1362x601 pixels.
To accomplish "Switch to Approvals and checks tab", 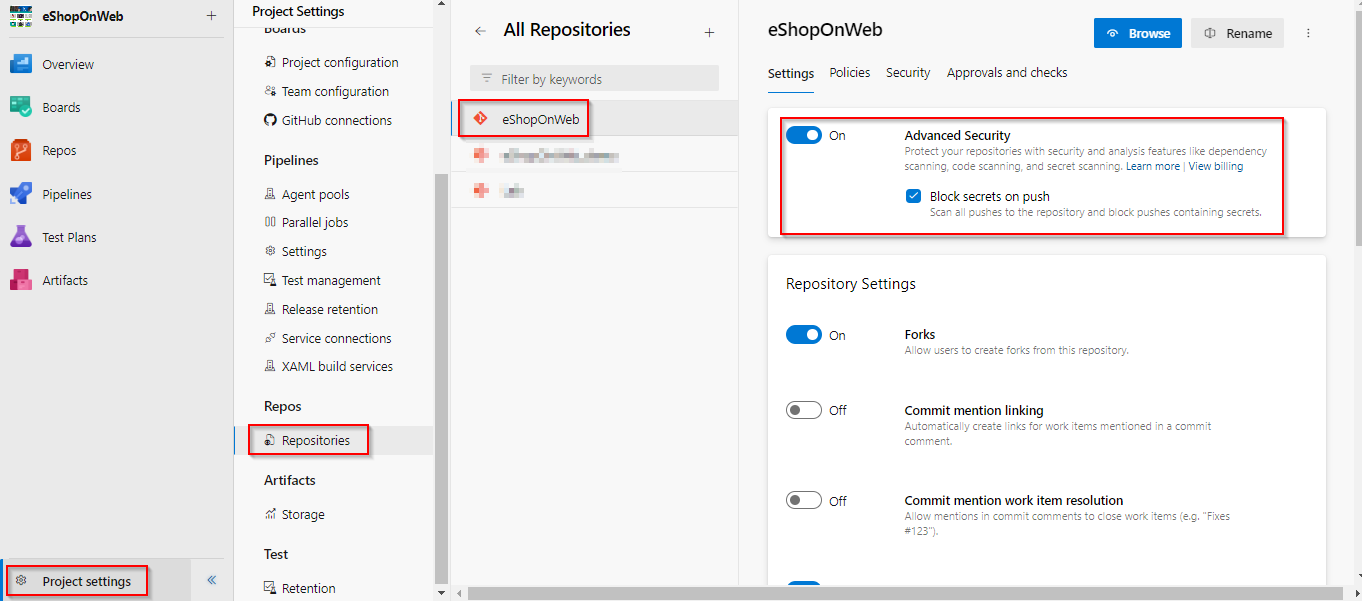I will point(1007,73).
